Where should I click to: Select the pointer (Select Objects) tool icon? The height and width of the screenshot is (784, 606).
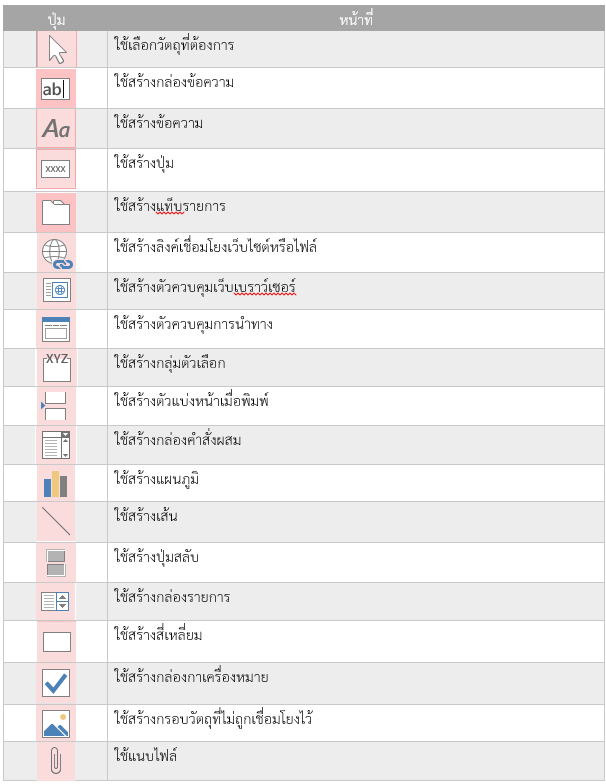click(56, 49)
